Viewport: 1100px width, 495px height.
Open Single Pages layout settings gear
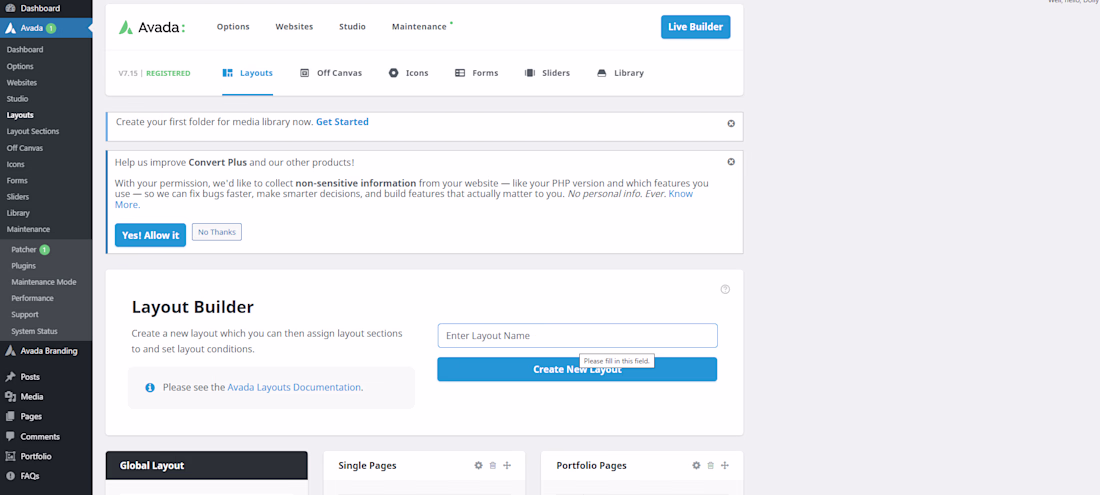478,466
